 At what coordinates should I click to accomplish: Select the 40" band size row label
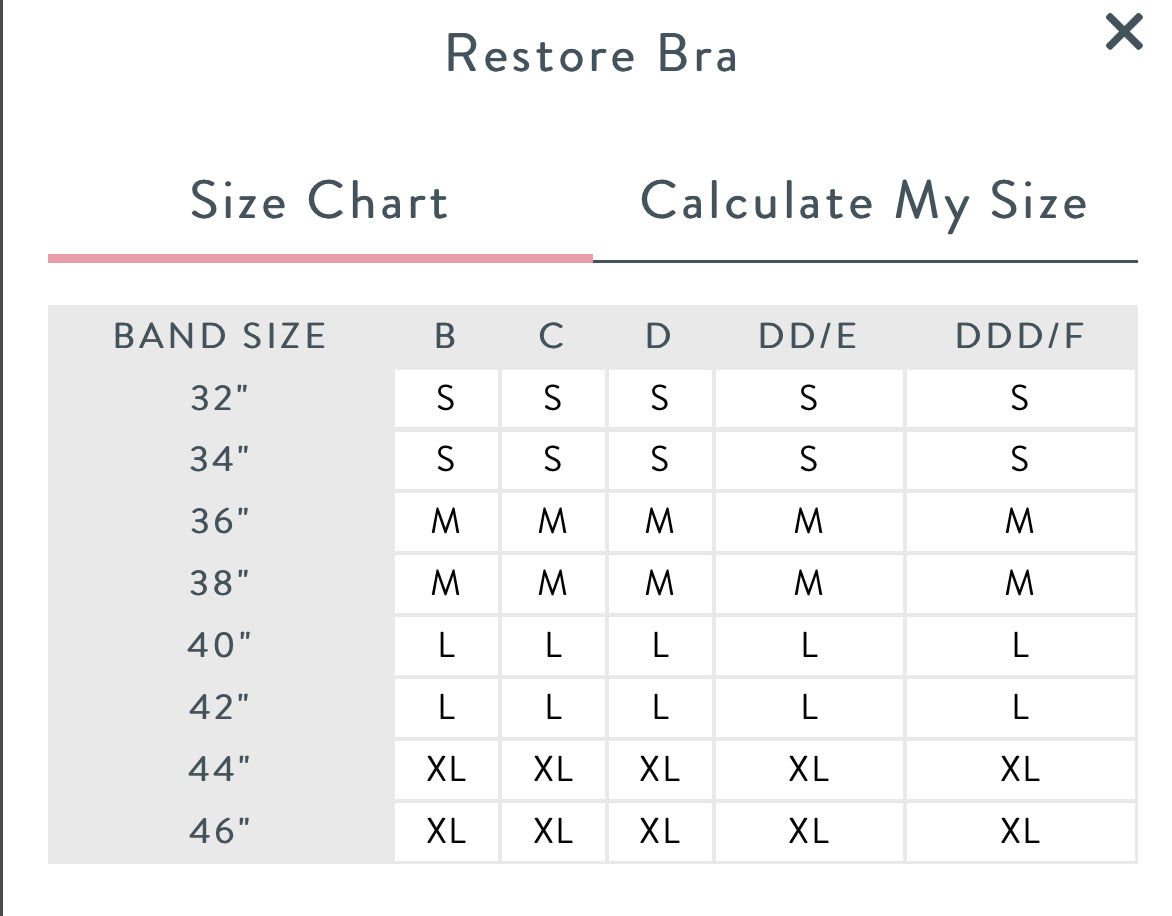[x=220, y=646]
